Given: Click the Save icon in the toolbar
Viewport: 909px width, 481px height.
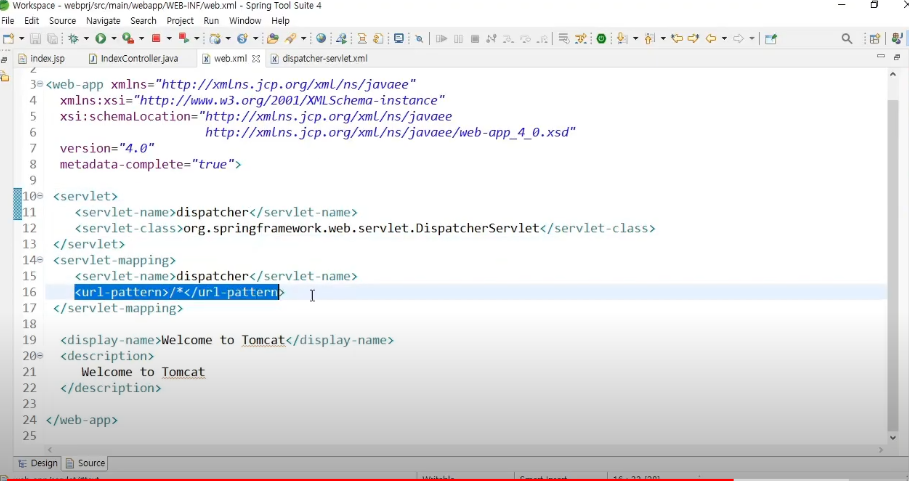Looking at the screenshot, I should pyautogui.click(x=35, y=39).
